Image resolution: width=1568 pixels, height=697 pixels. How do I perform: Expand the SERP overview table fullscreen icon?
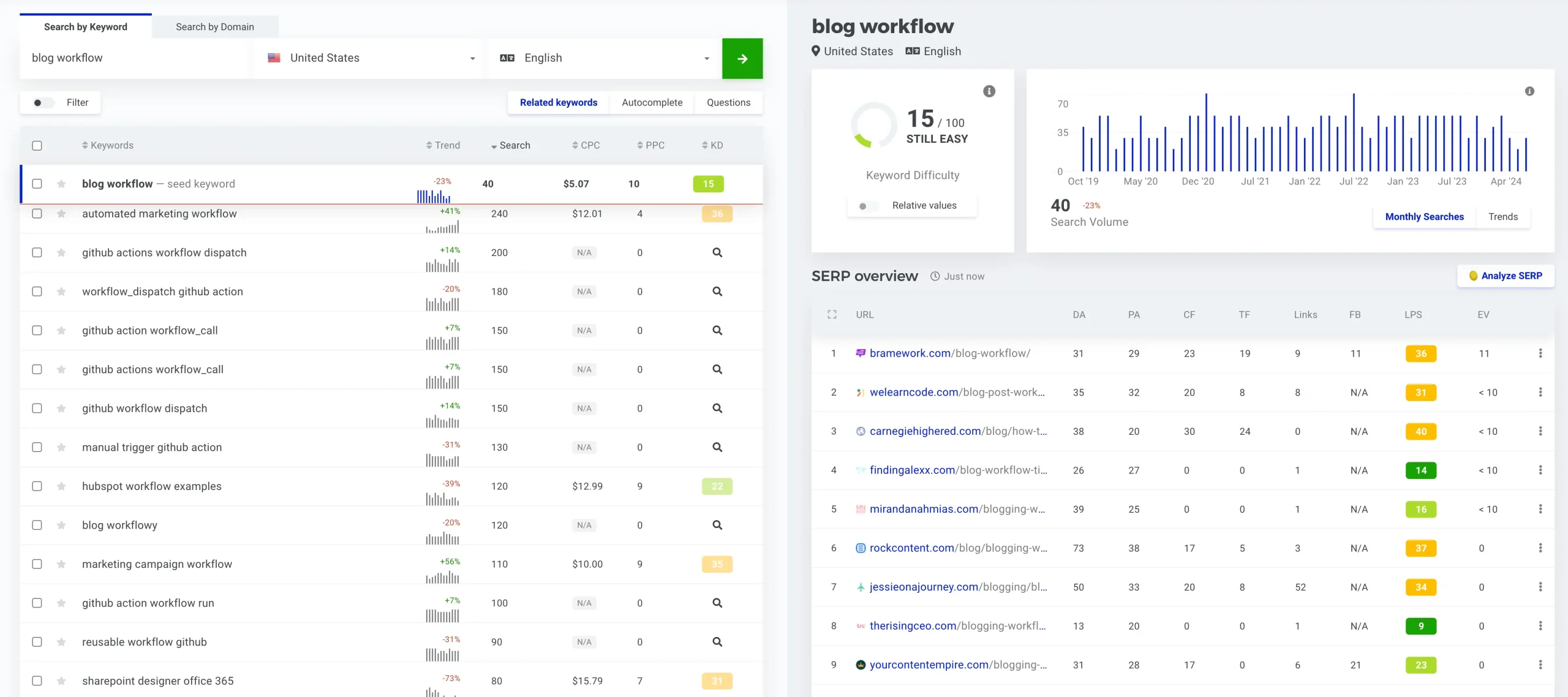pos(832,314)
